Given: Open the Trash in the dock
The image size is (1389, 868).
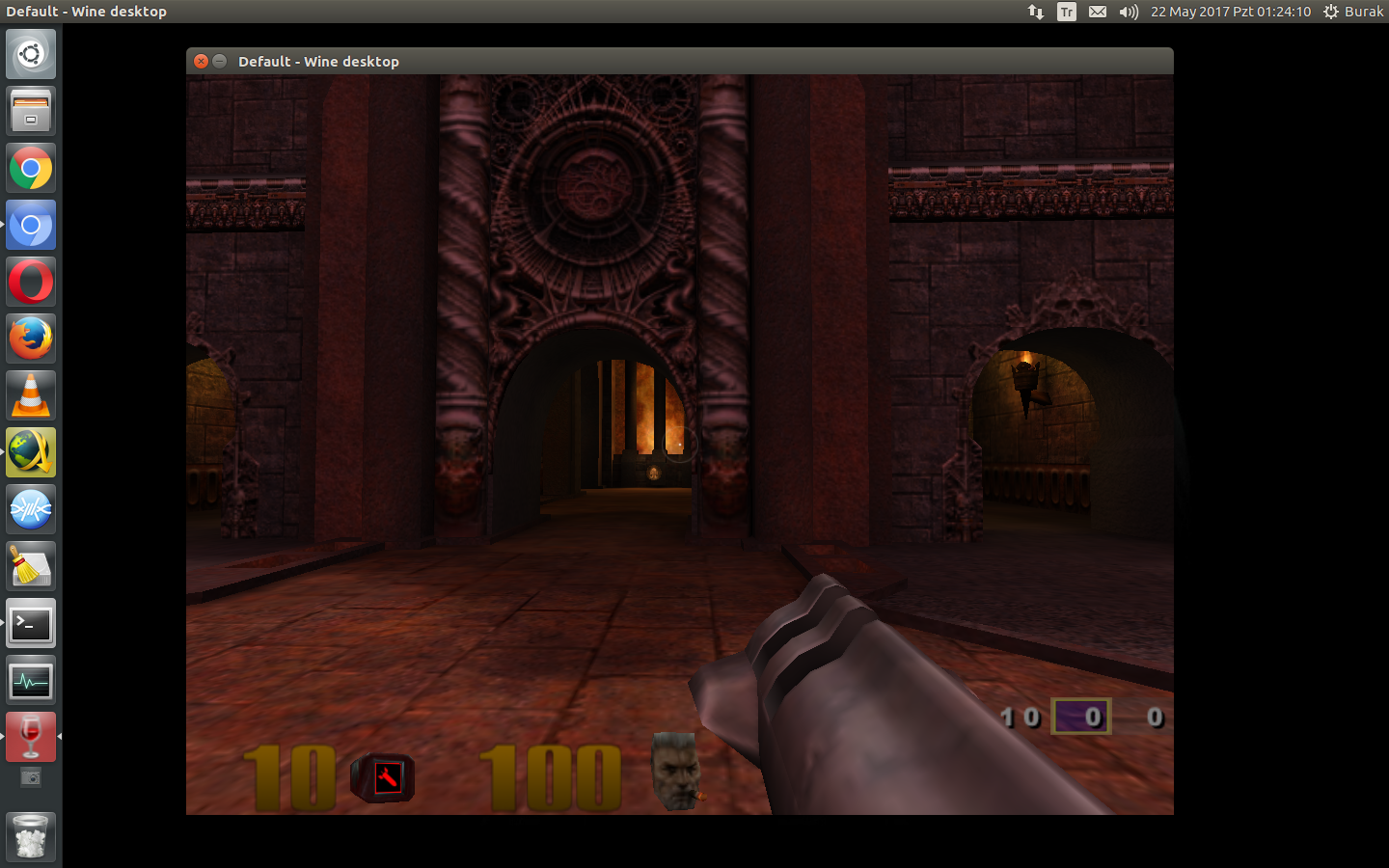Looking at the screenshot, I should pos(31,836).
